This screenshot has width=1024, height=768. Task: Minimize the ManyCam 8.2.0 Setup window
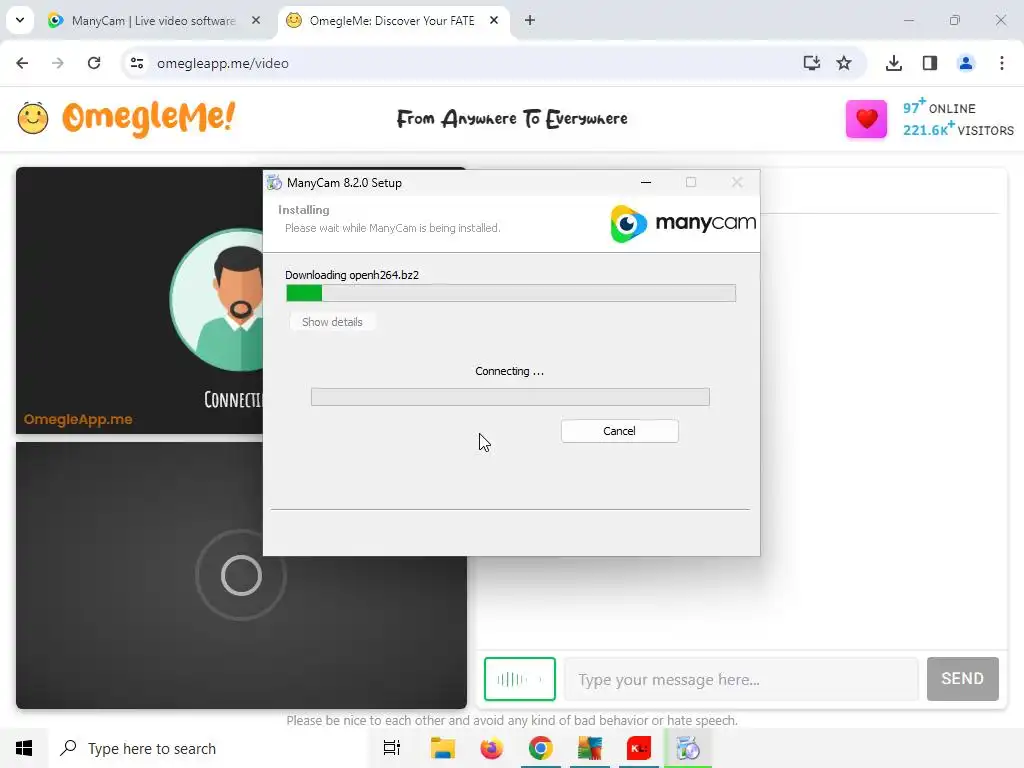646,183
